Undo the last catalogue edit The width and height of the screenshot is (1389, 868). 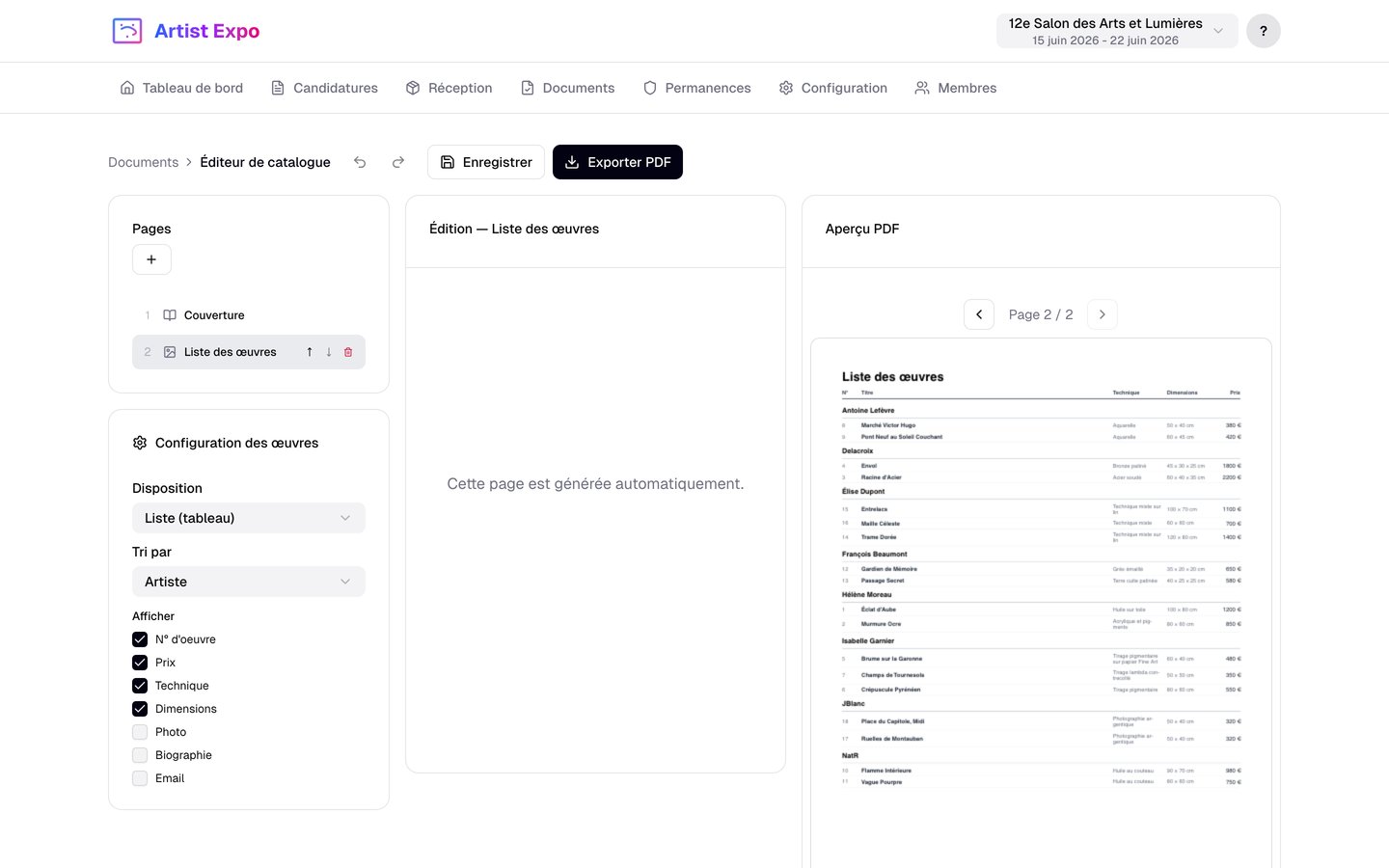[x=360, y=162]
